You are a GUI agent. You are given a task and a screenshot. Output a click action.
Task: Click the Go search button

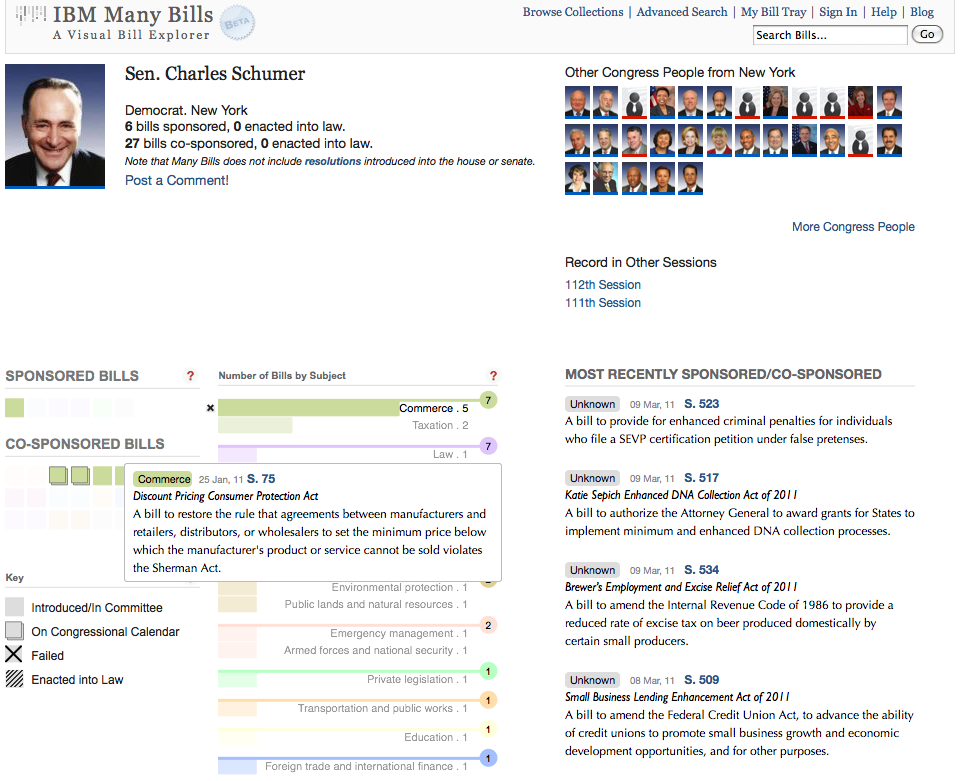click(927, 34)
